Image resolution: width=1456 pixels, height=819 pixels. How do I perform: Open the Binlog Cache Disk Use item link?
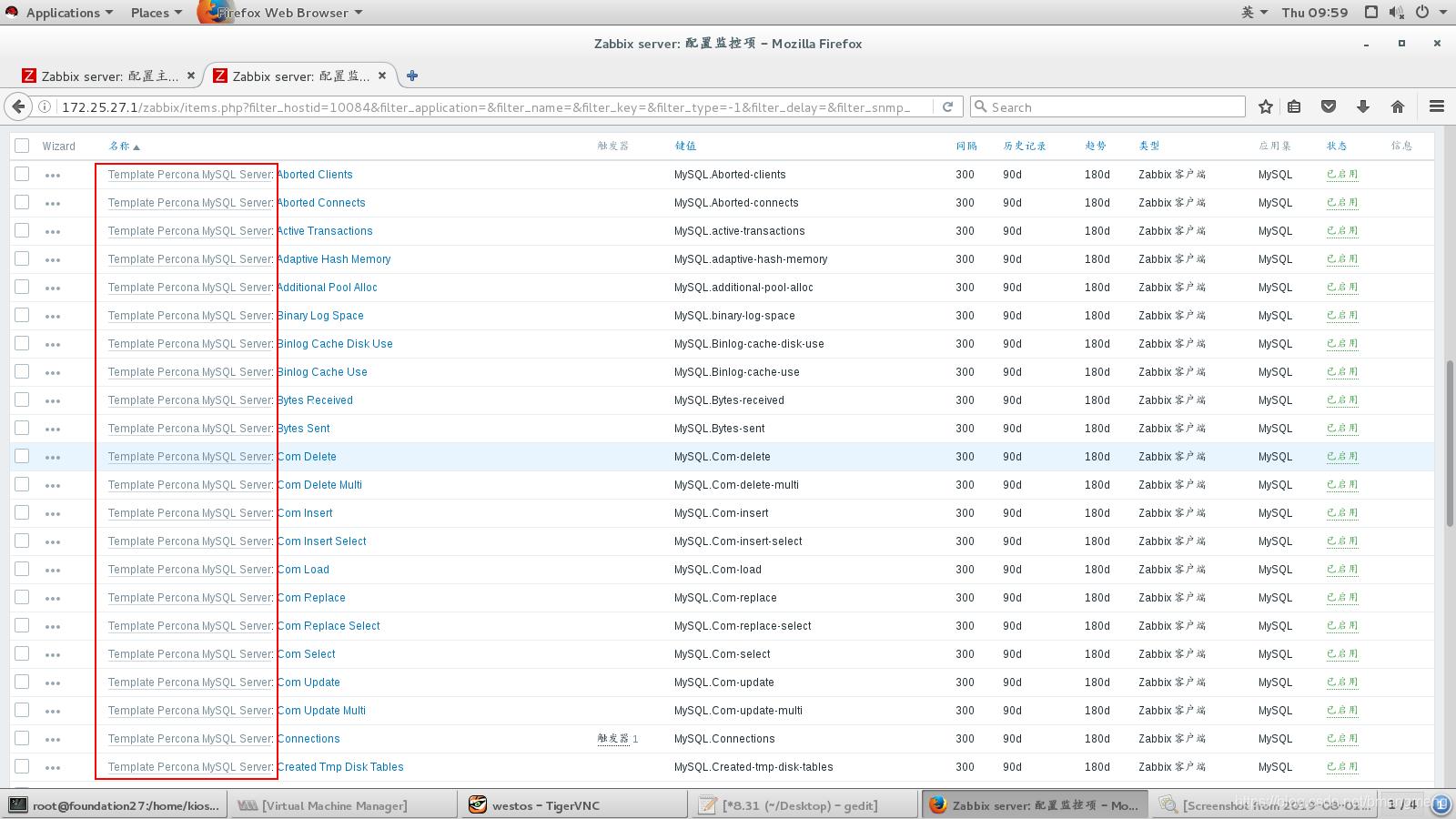coord(335,344)
